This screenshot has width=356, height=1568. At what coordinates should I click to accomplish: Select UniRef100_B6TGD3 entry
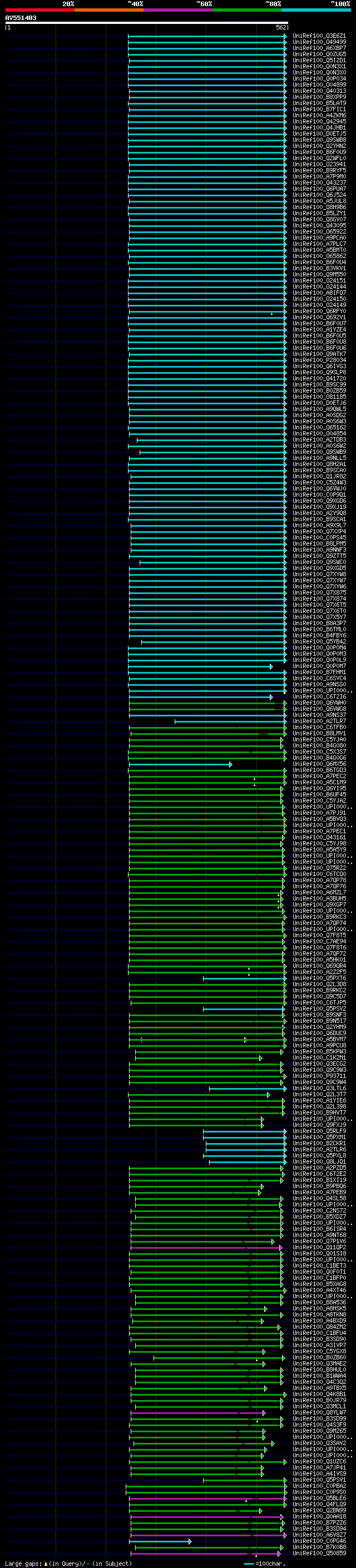click(319, 770)
